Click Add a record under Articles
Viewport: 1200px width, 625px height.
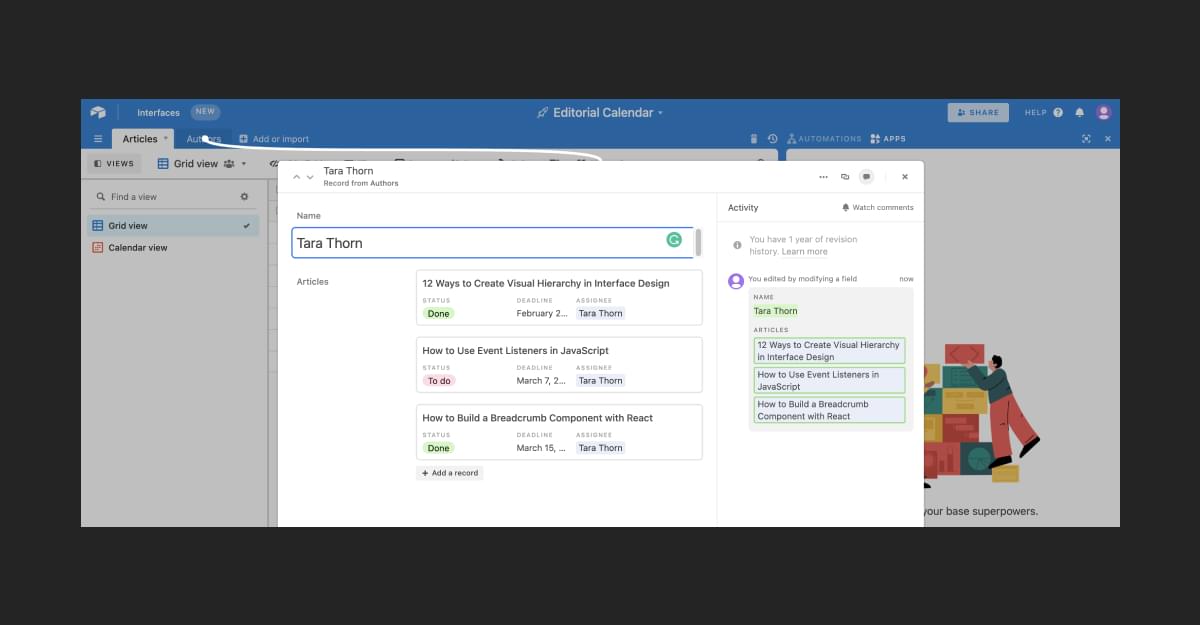tap(449, 473)
